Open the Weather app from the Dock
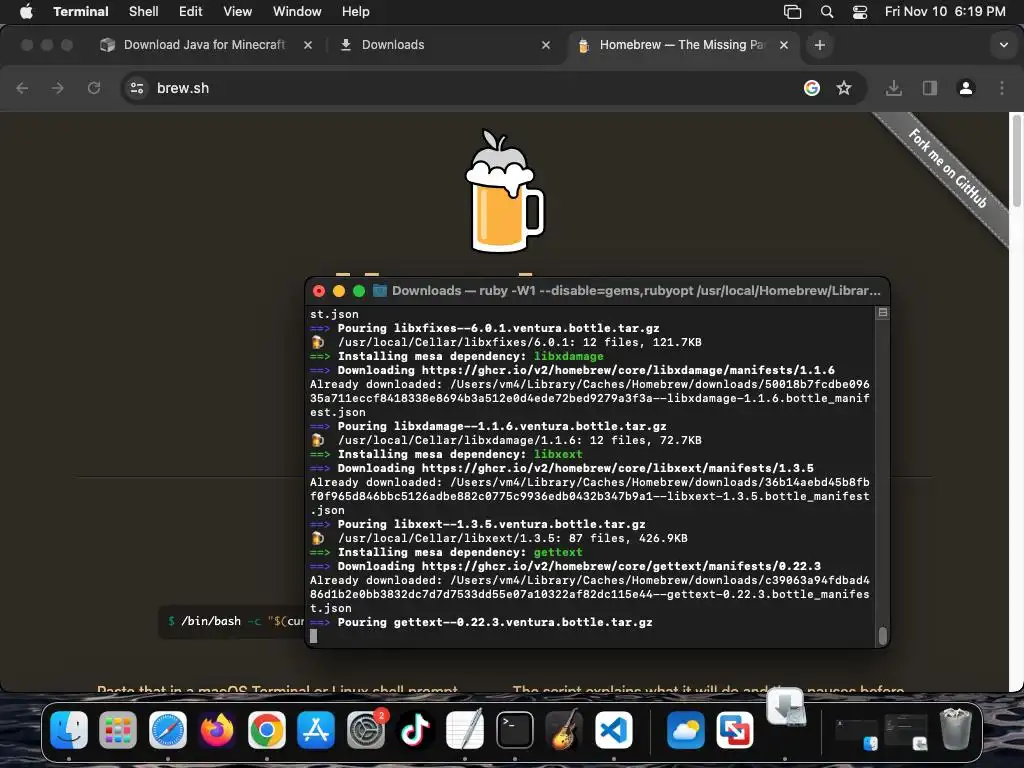1024x768 pixels. coord(685,729)
